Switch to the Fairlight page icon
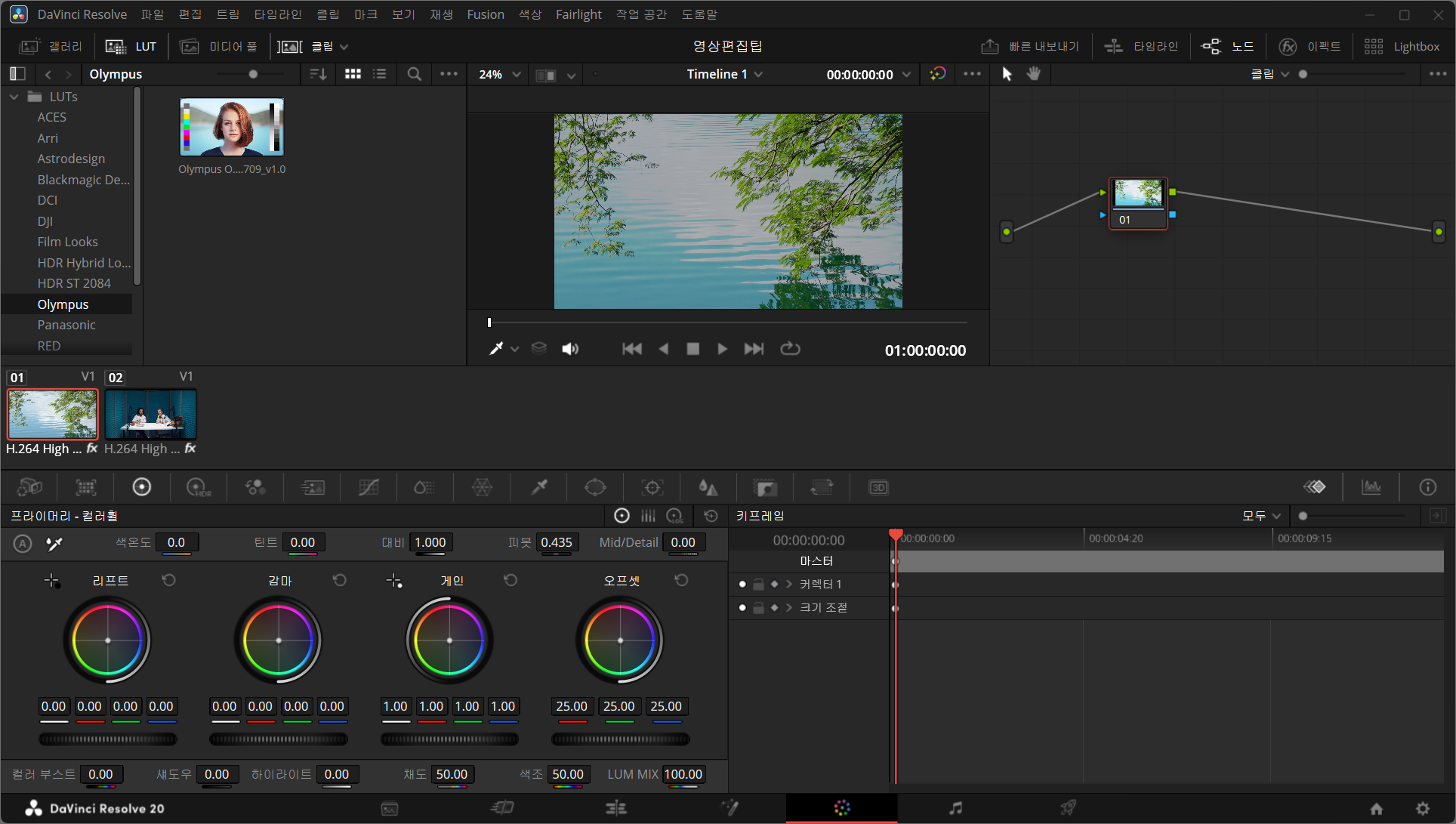 click(955, 808)
